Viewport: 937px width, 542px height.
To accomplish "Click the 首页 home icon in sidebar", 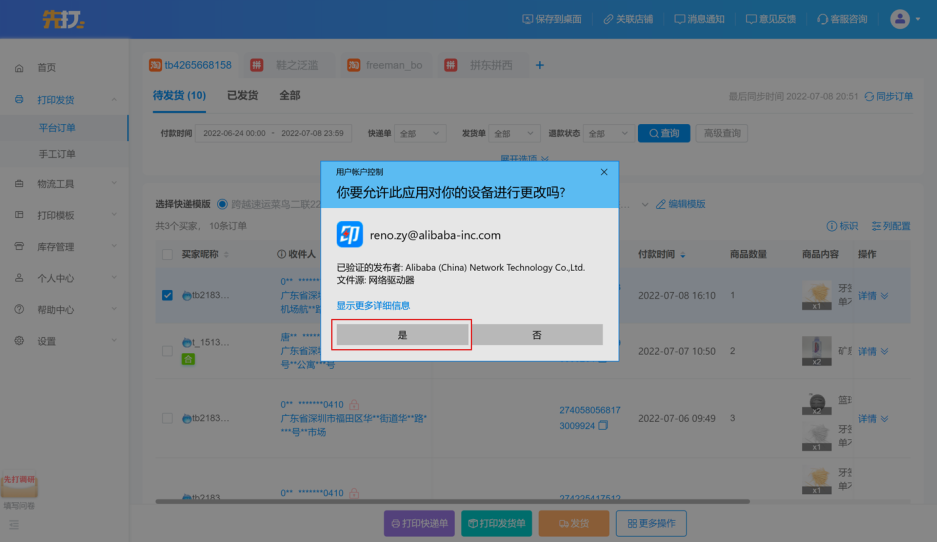I will (19, 68).
